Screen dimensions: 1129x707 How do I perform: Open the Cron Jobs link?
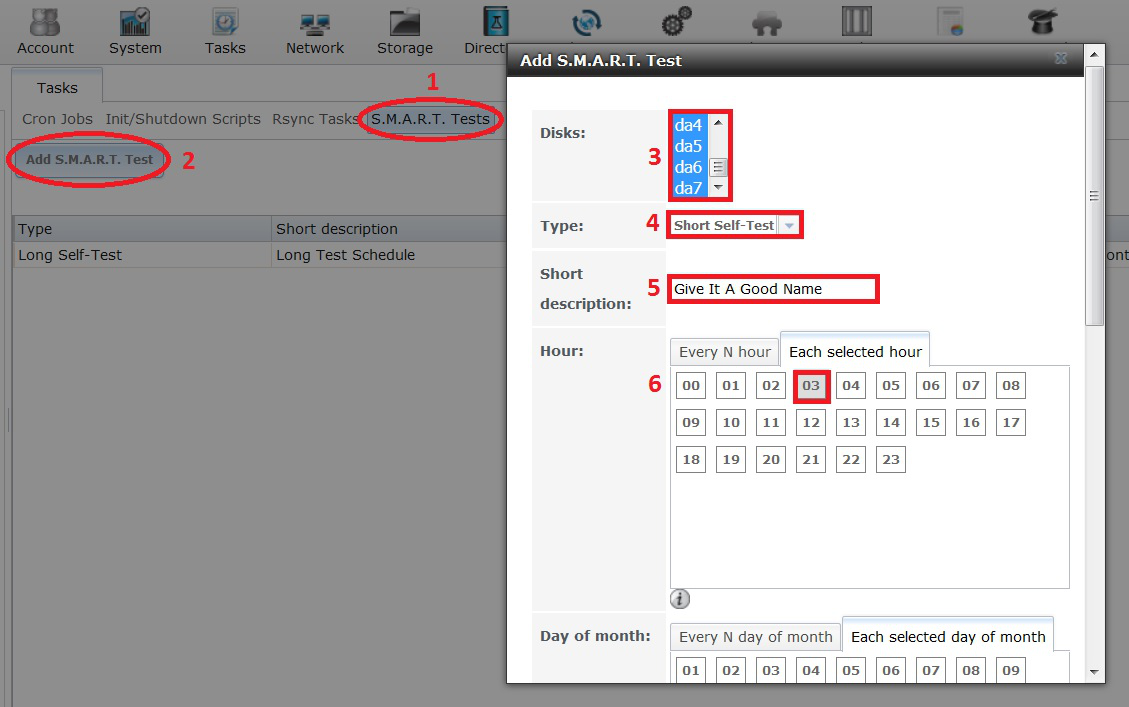coord(57,119)
